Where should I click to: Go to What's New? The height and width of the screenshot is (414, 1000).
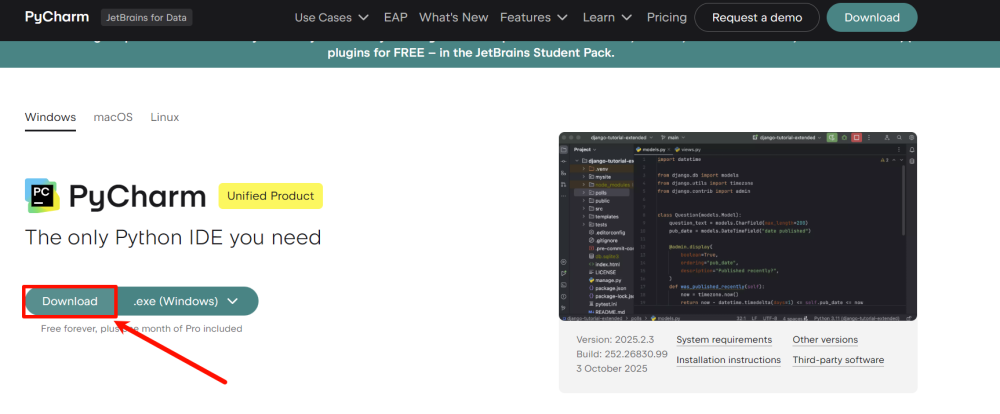[x=454, y=17]
